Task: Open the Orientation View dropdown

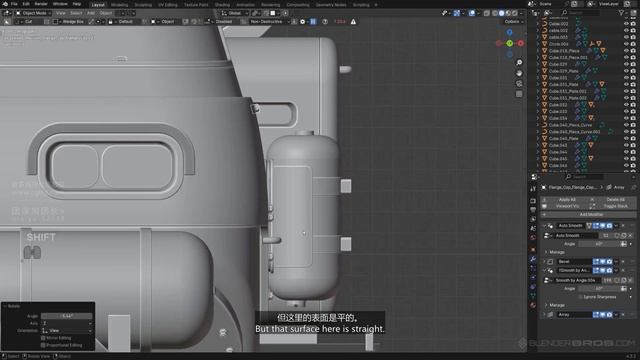Action: 67,331
